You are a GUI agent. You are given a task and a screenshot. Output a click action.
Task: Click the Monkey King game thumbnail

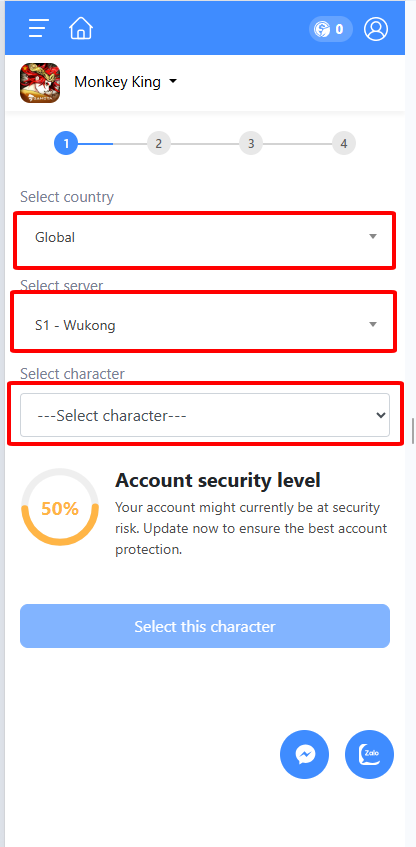(x=40, y=83)
